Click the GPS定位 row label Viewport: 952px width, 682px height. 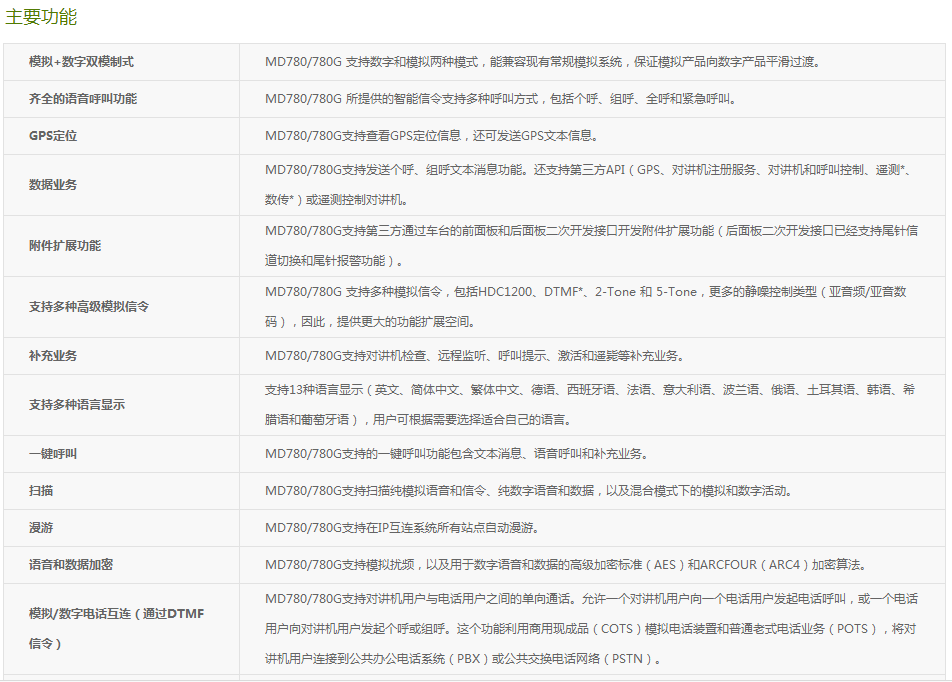tap(53, 135)
